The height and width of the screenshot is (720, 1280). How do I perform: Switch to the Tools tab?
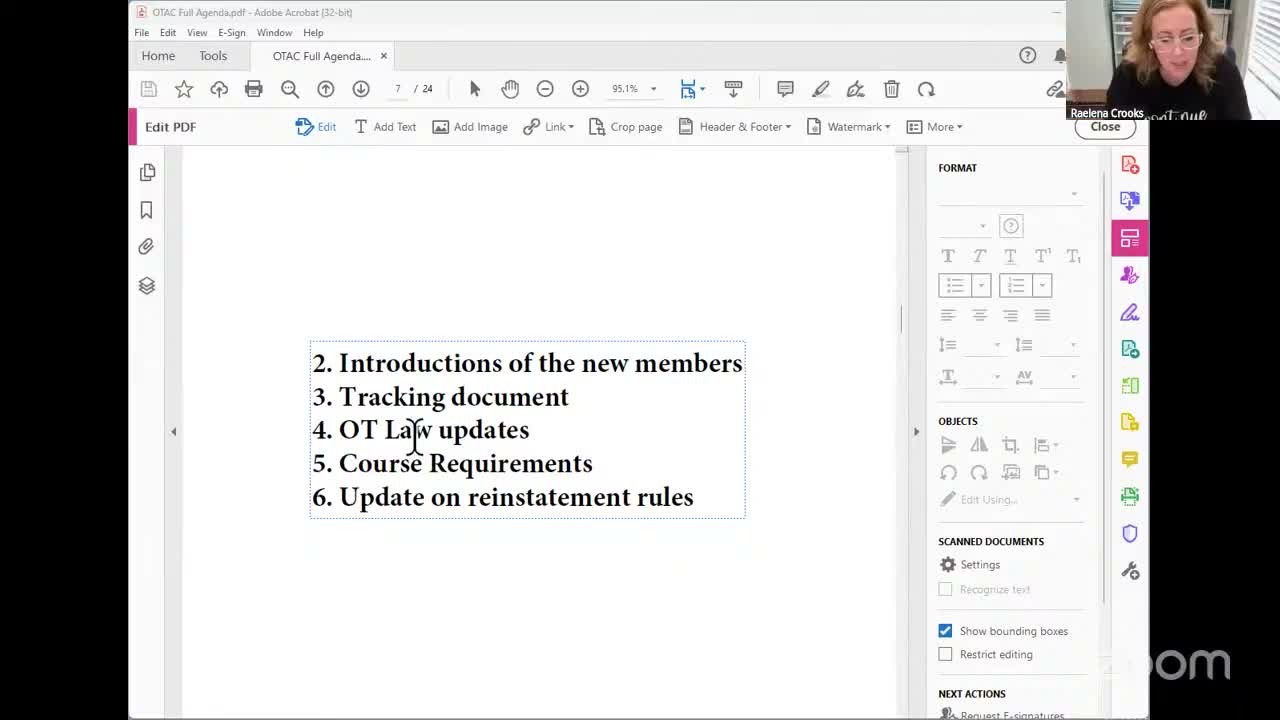212,56
